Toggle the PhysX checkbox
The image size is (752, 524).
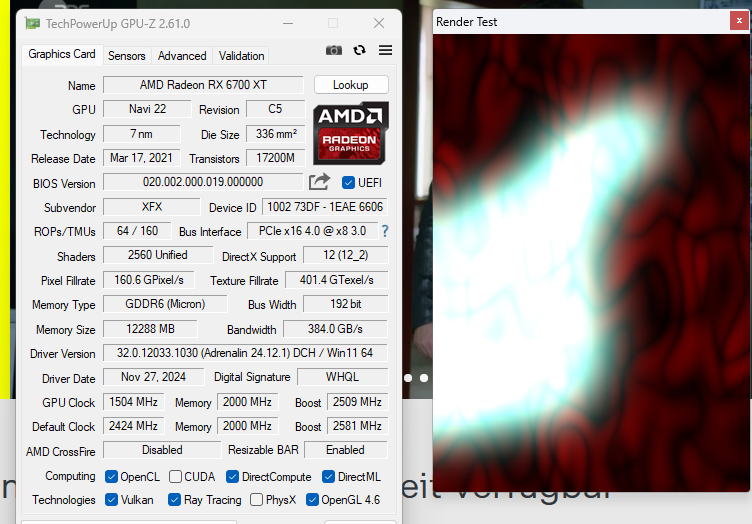point(257,500)
